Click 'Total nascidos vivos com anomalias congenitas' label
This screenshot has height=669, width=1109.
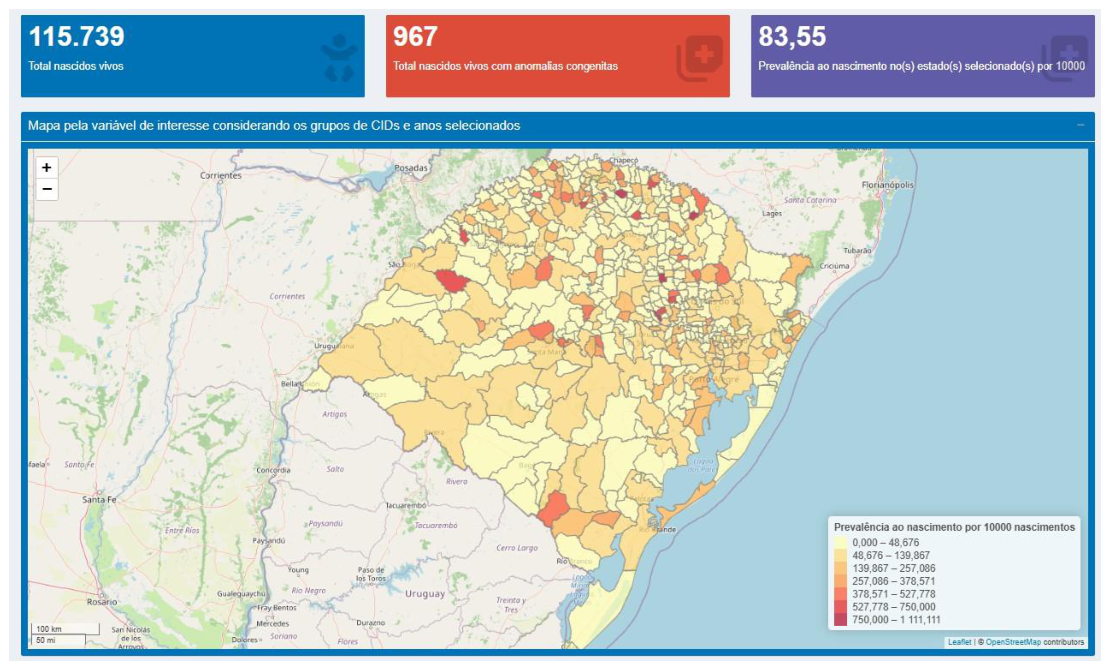tap(506, 66)
